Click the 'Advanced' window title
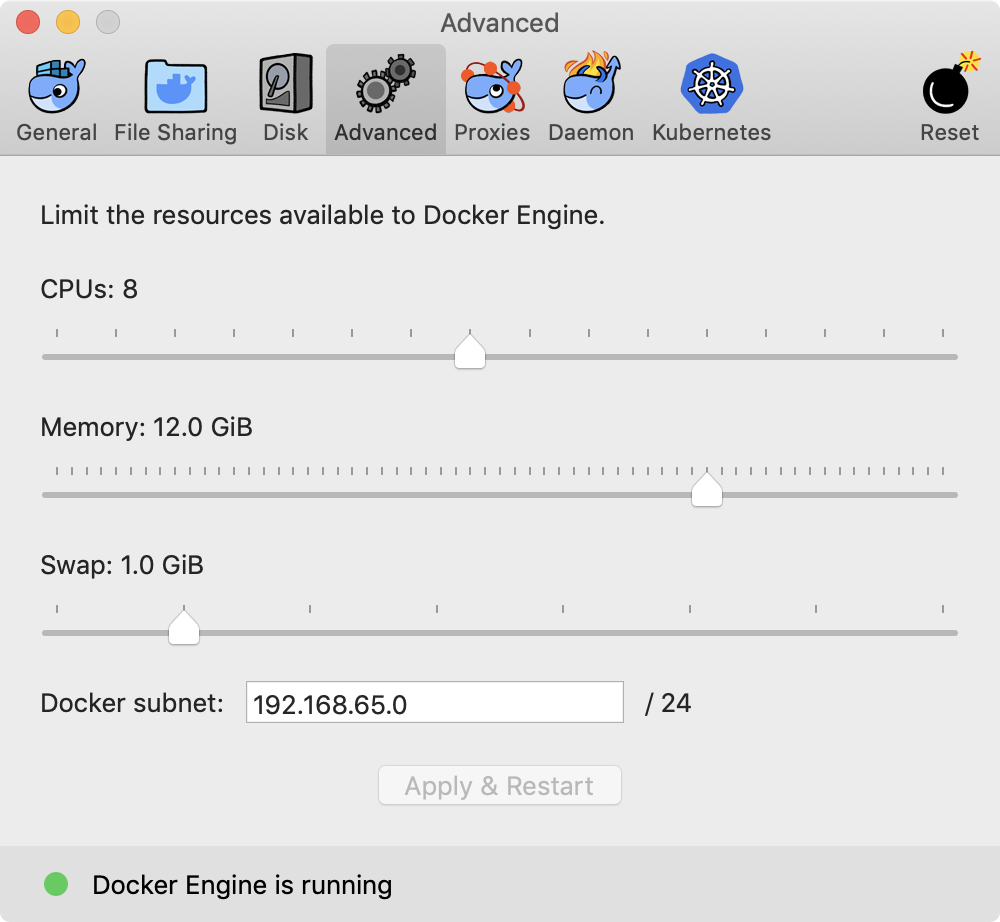This screenshot has height=922, width=1000. pos(500,23)
